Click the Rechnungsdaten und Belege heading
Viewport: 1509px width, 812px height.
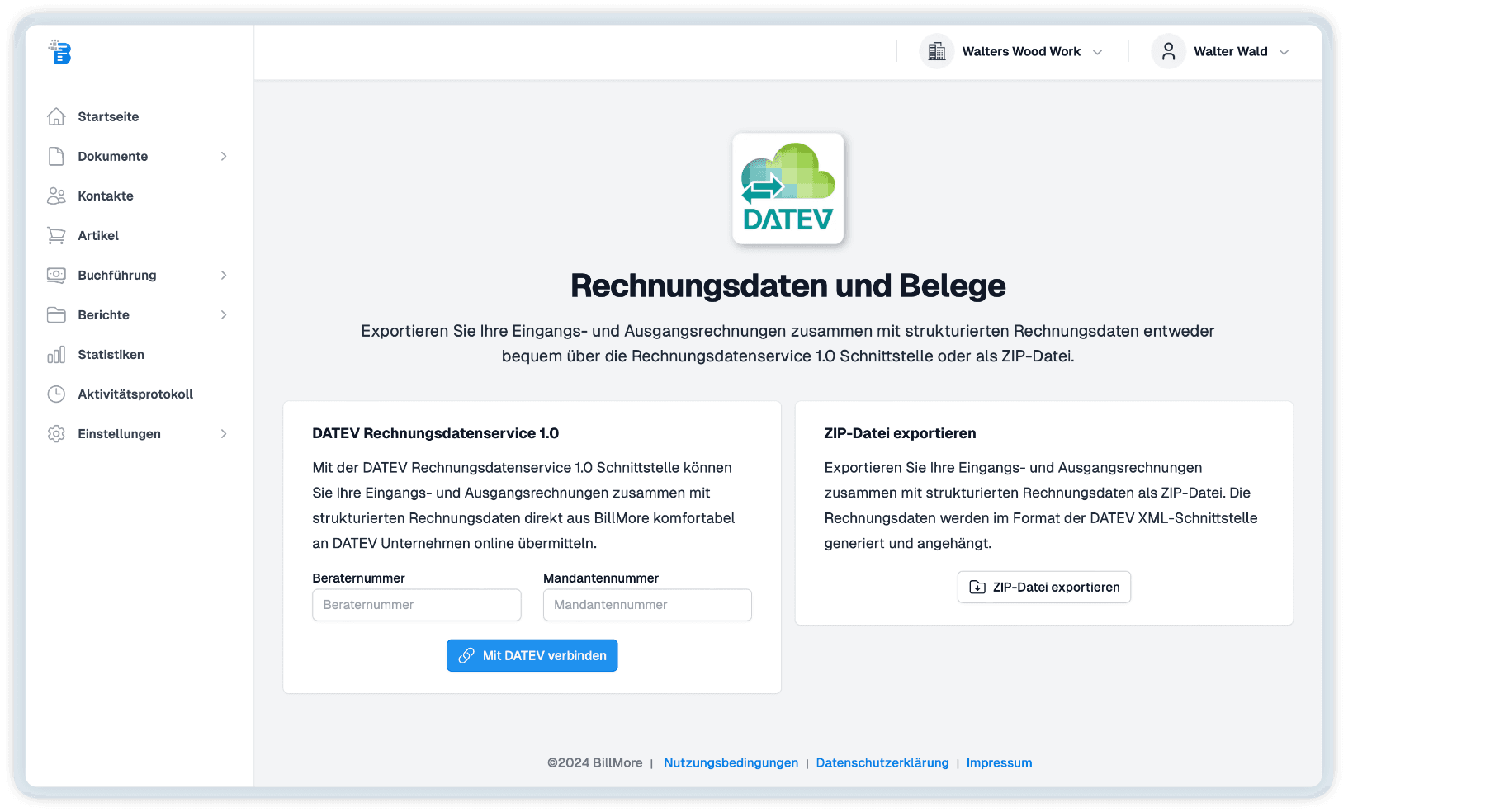[x=788, y=286]
